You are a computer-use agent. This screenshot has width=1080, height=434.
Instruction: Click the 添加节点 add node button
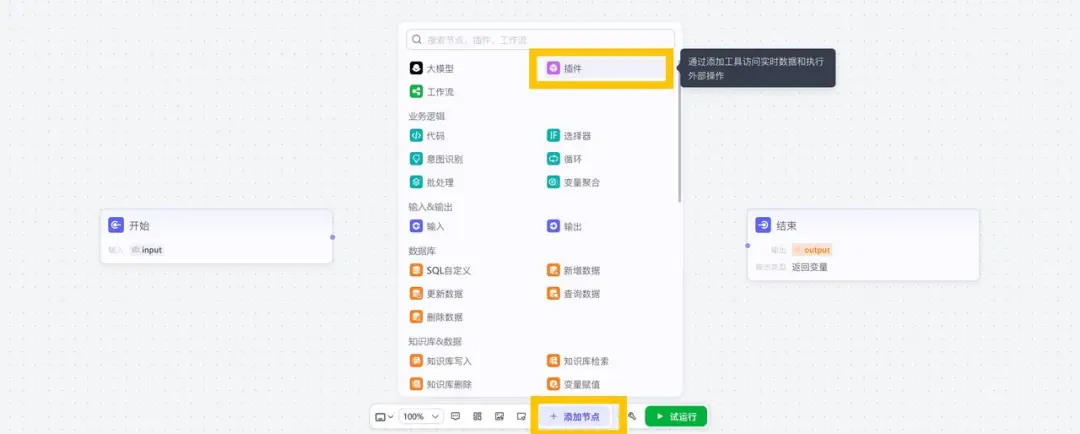click(574, 417)
